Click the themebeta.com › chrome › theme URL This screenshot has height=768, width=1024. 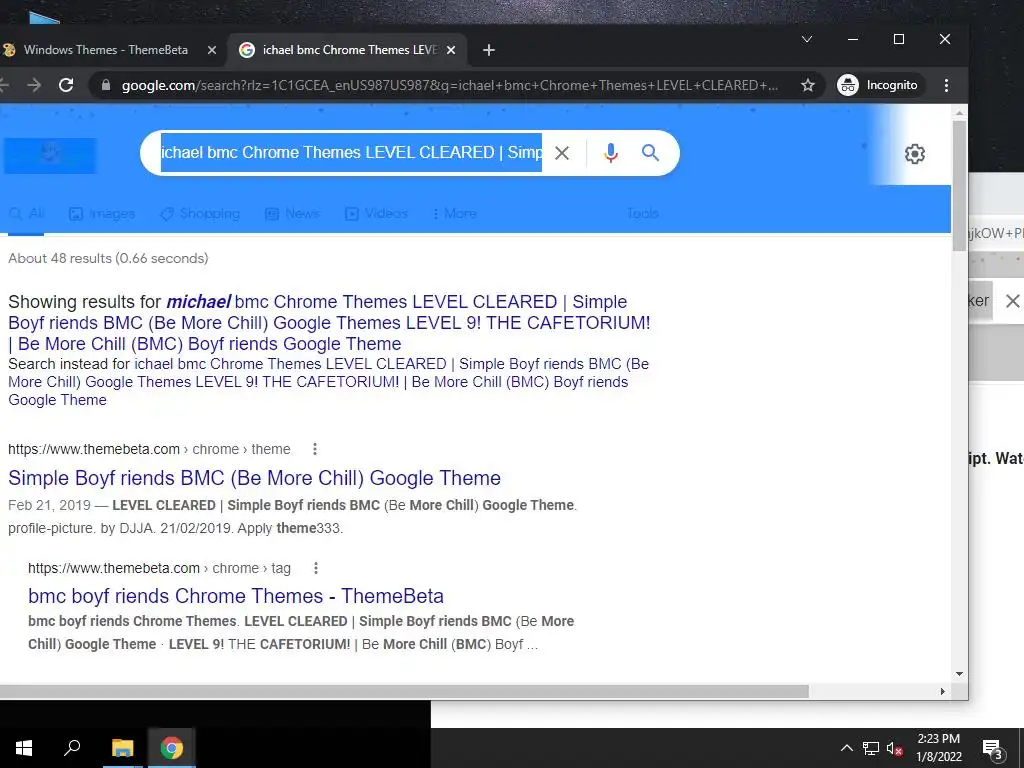pyautogui.click(x=149, y=449)
